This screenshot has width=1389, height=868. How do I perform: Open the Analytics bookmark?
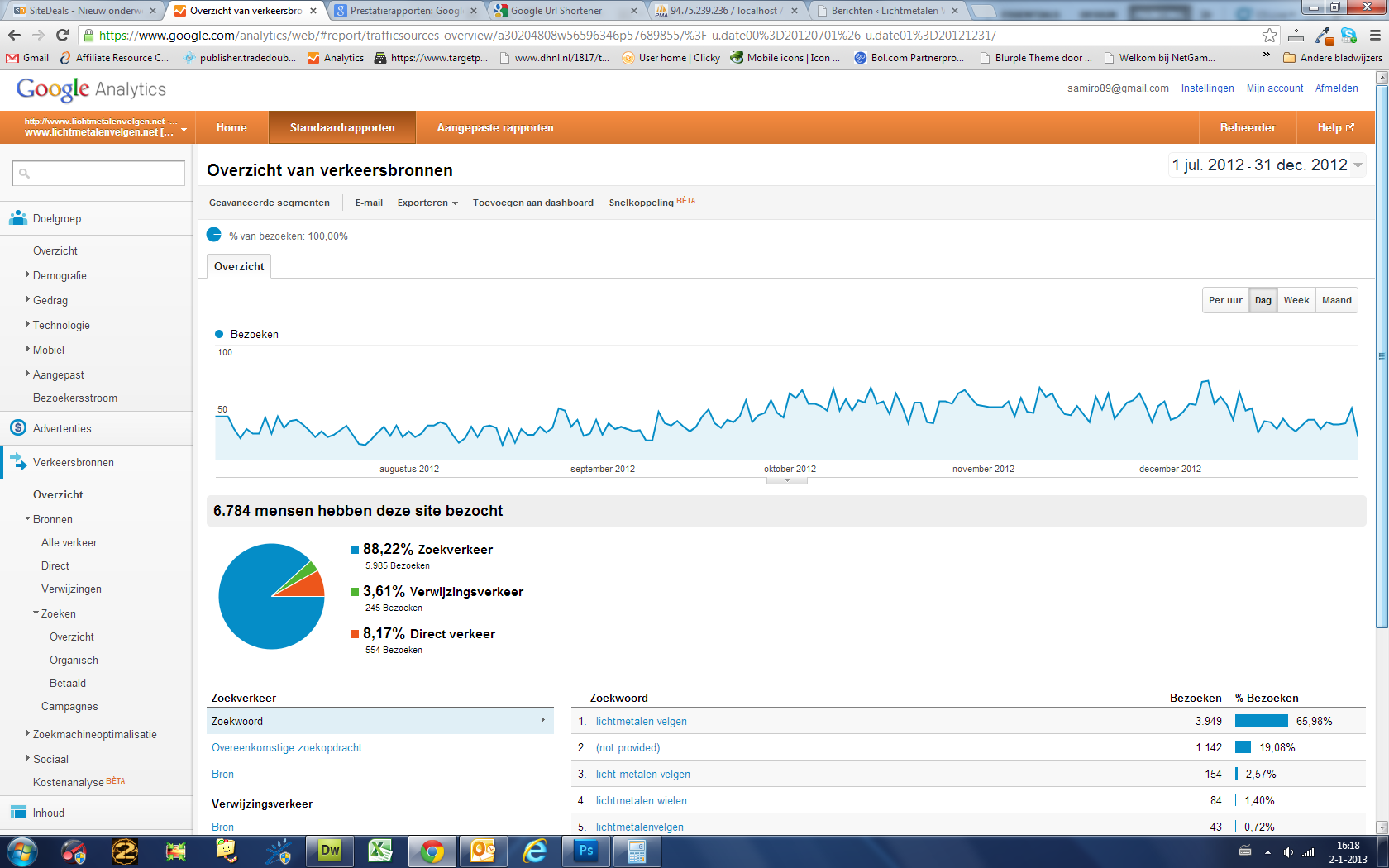(335, 58)
